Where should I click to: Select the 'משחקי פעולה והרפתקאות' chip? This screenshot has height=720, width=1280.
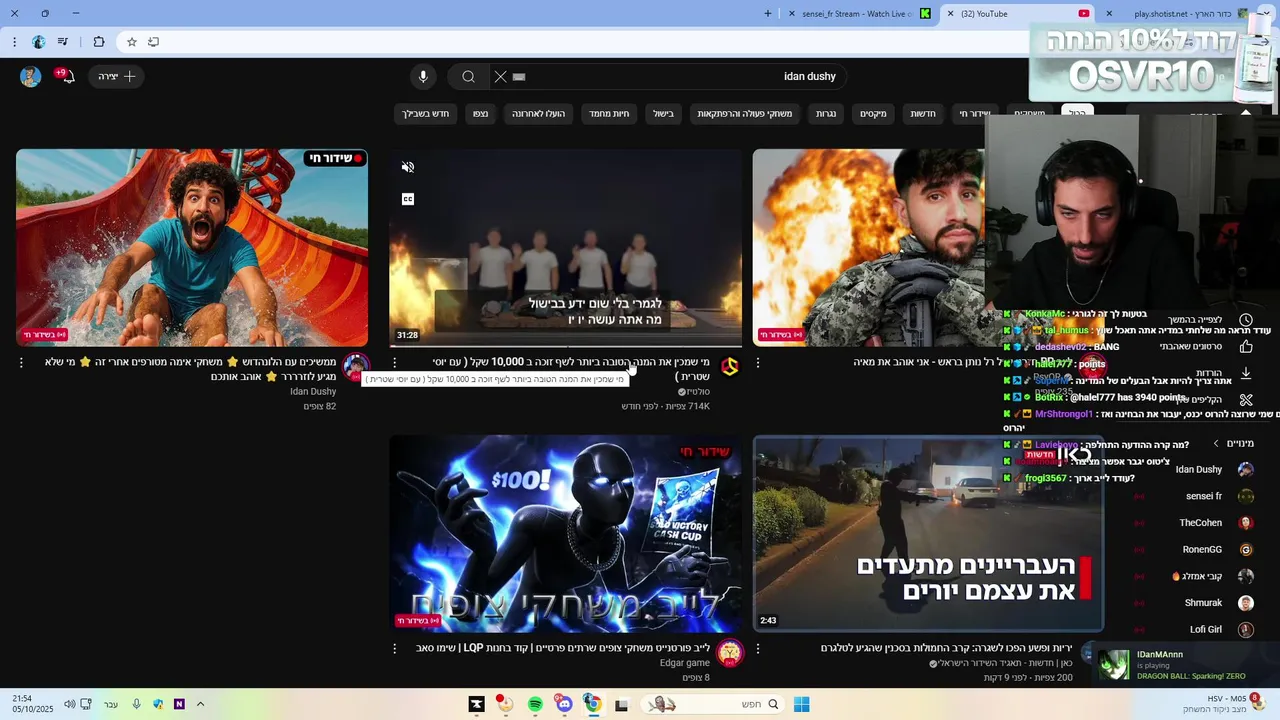tap(745, 114)
